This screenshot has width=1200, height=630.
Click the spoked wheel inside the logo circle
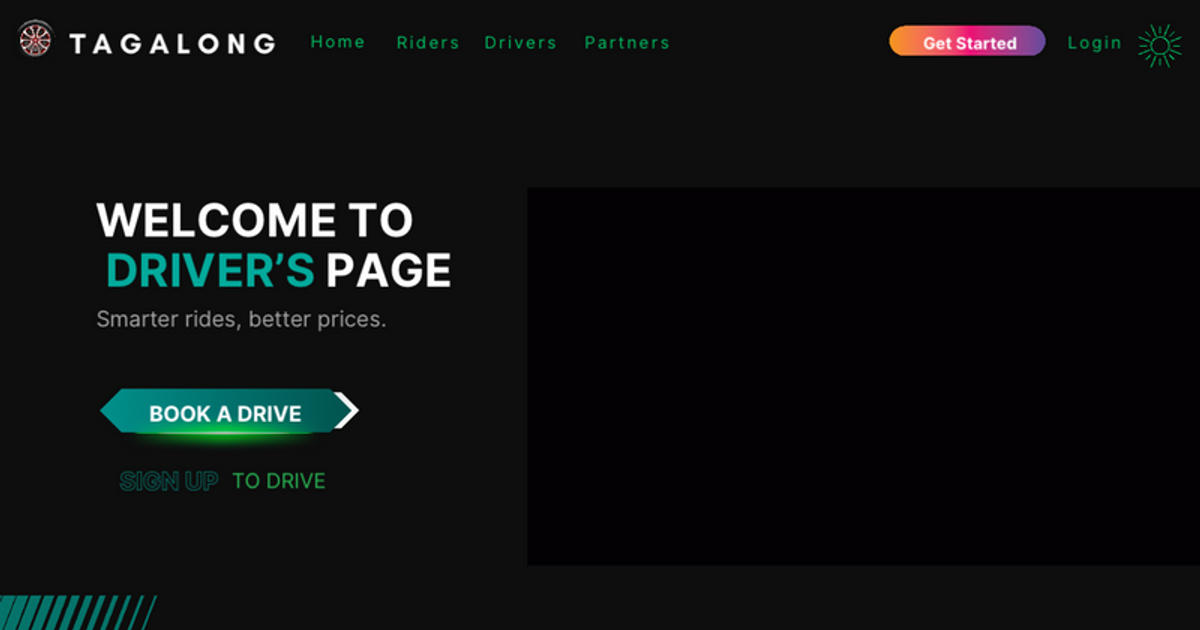(36, 42)
